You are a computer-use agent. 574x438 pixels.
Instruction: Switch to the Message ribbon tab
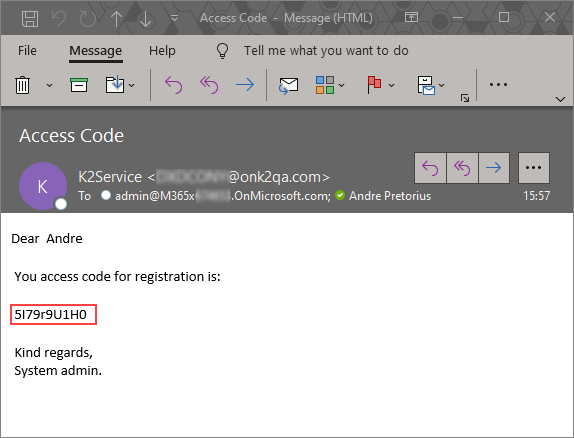click(x=96, y=51)
